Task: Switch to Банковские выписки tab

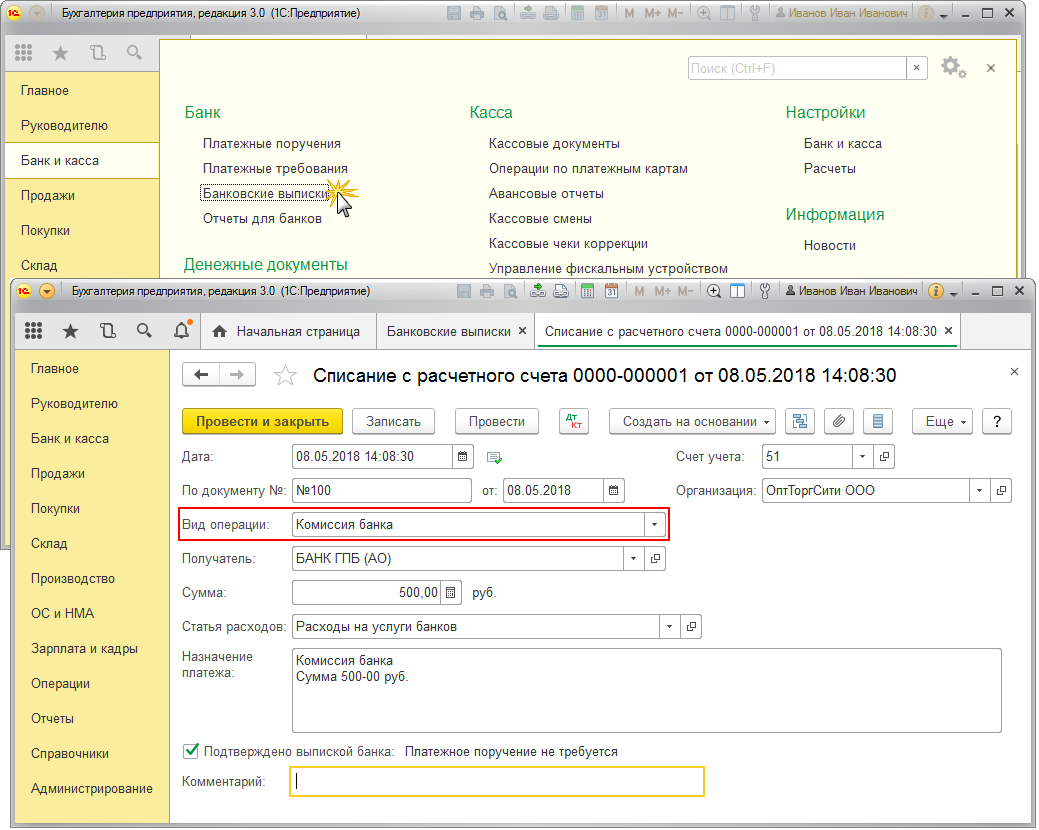Action: pos(448,331)
